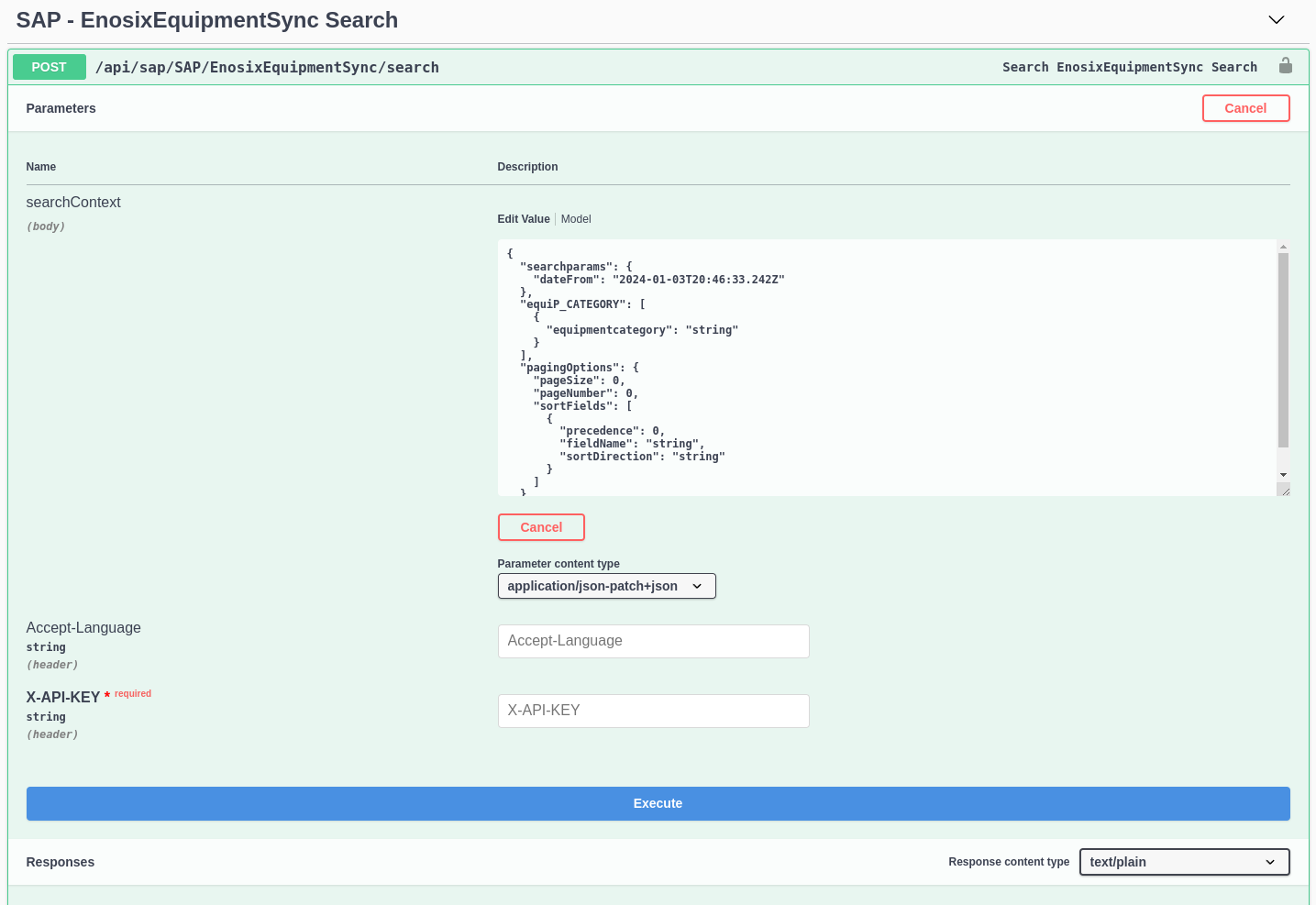Image resolution: width=1316 pixels, height=905 pixels.
Task: Select the Edit Value tab
Action: [524, 219]
